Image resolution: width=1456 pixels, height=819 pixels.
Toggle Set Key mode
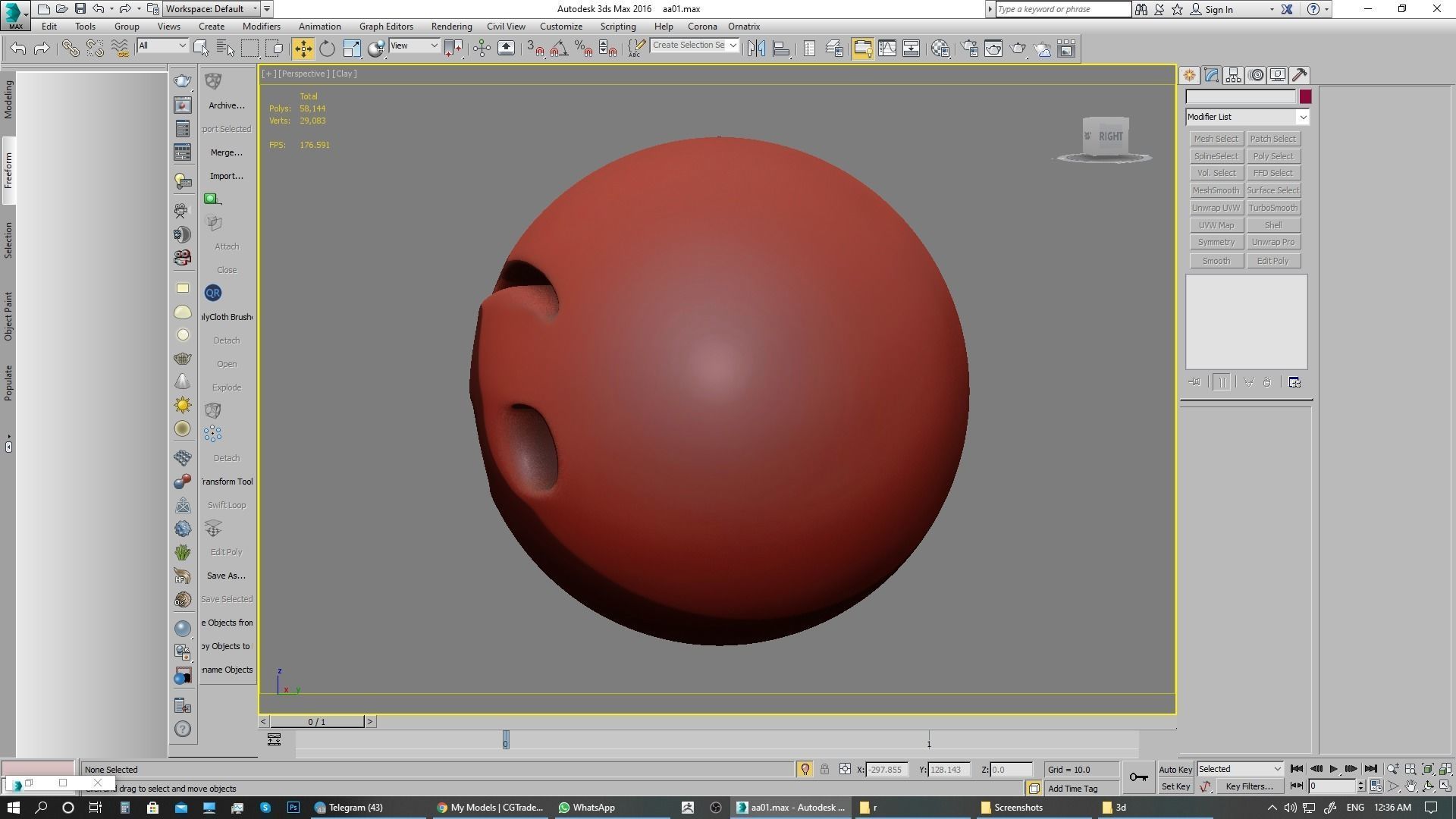pyautogui.click(x=1175, y=786)
